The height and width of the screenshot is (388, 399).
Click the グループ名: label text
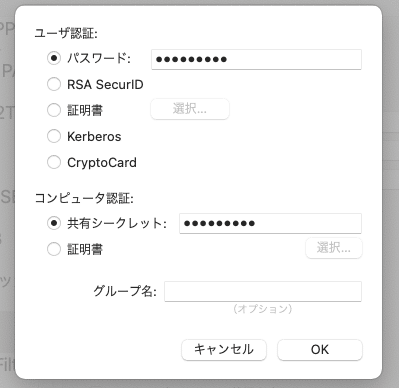click(125, 291)
